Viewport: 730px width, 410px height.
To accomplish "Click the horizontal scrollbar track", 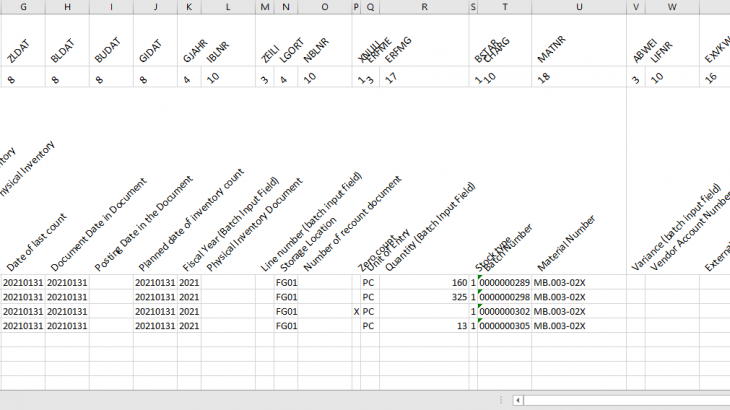I will [620, 400].
